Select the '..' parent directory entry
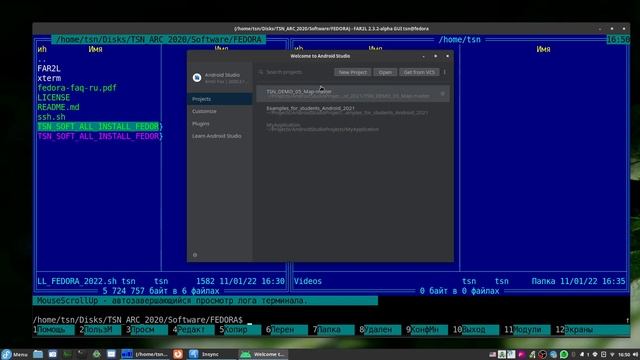This screenshot has width=640, height=360. tap(42, 59)
